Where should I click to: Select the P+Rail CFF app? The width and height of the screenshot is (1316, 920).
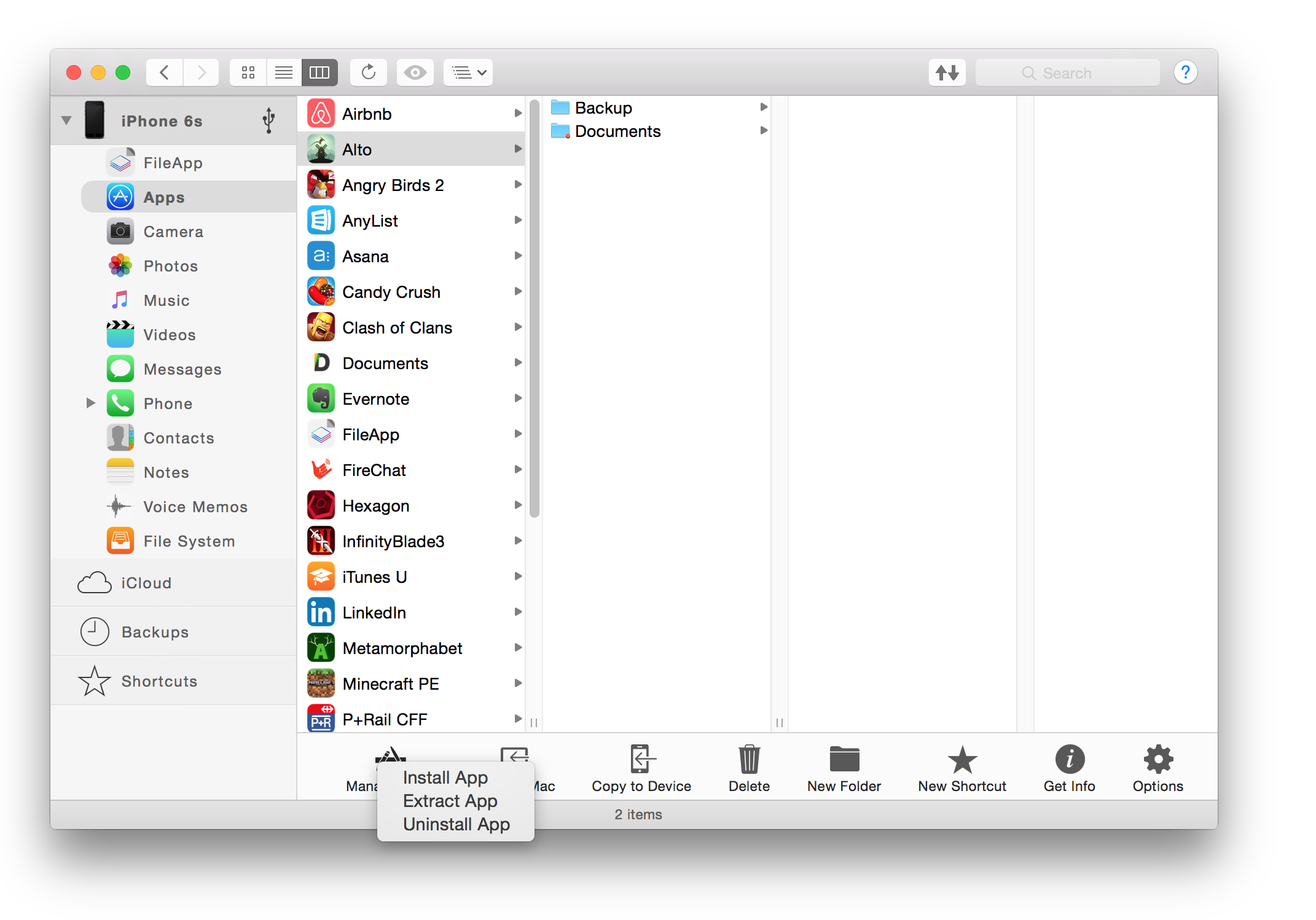click(412, 719)
